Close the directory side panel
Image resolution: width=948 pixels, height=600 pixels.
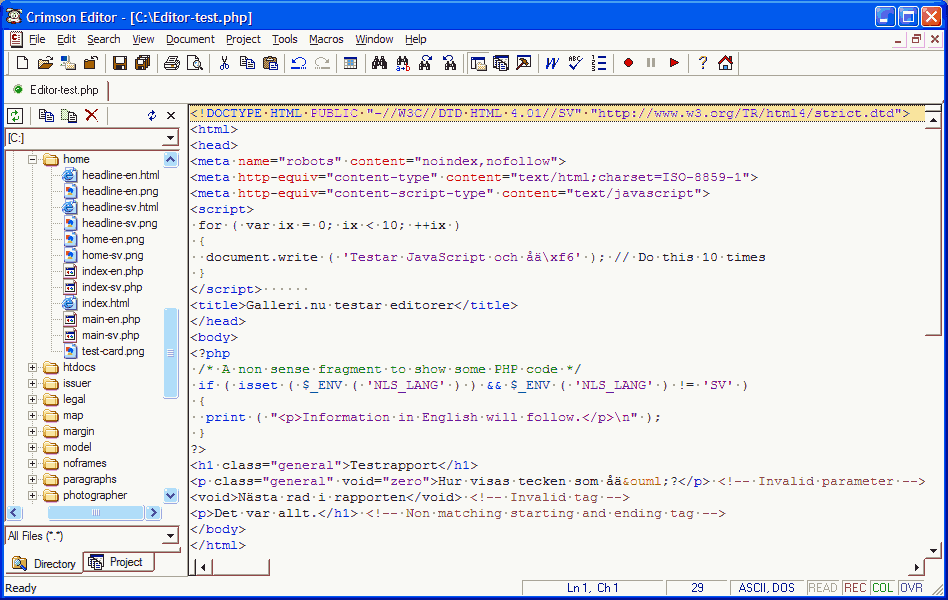tap(171, 116)
